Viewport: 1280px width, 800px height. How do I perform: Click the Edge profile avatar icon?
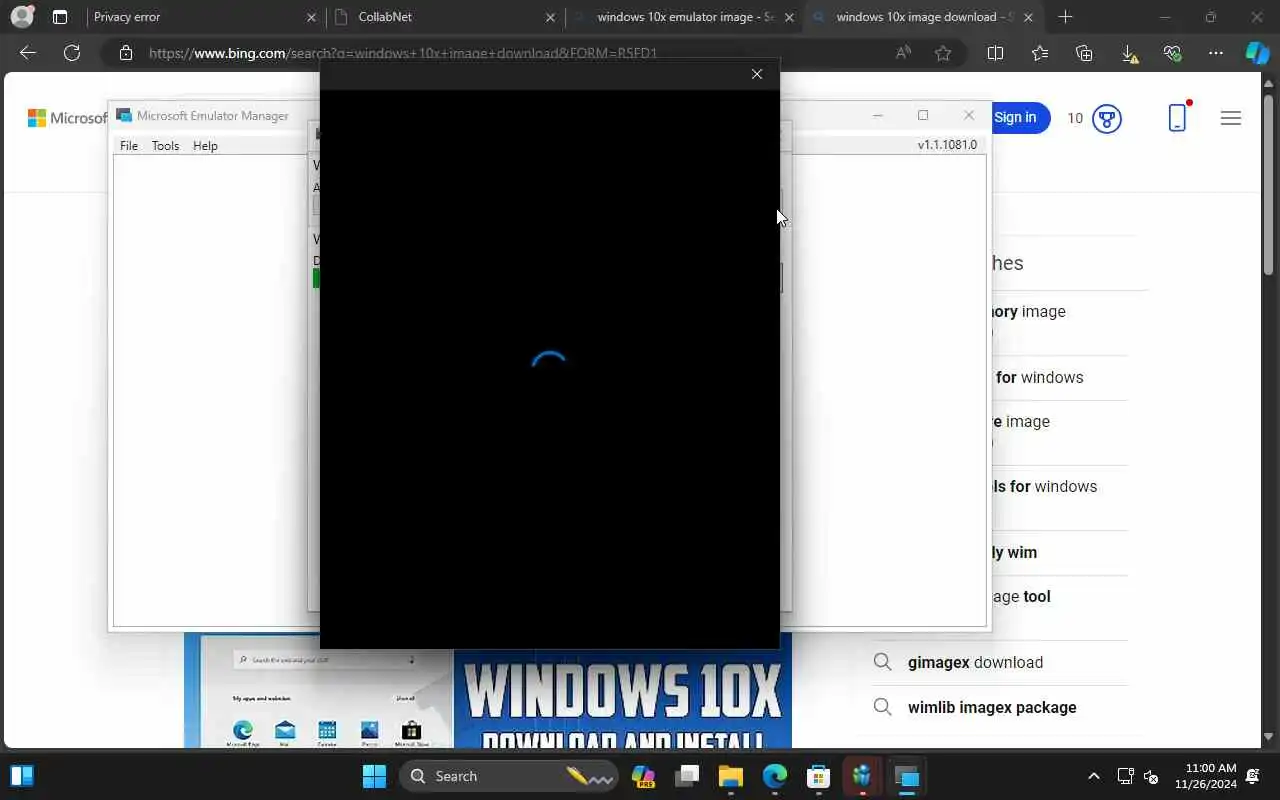click(x=21, y=17)
